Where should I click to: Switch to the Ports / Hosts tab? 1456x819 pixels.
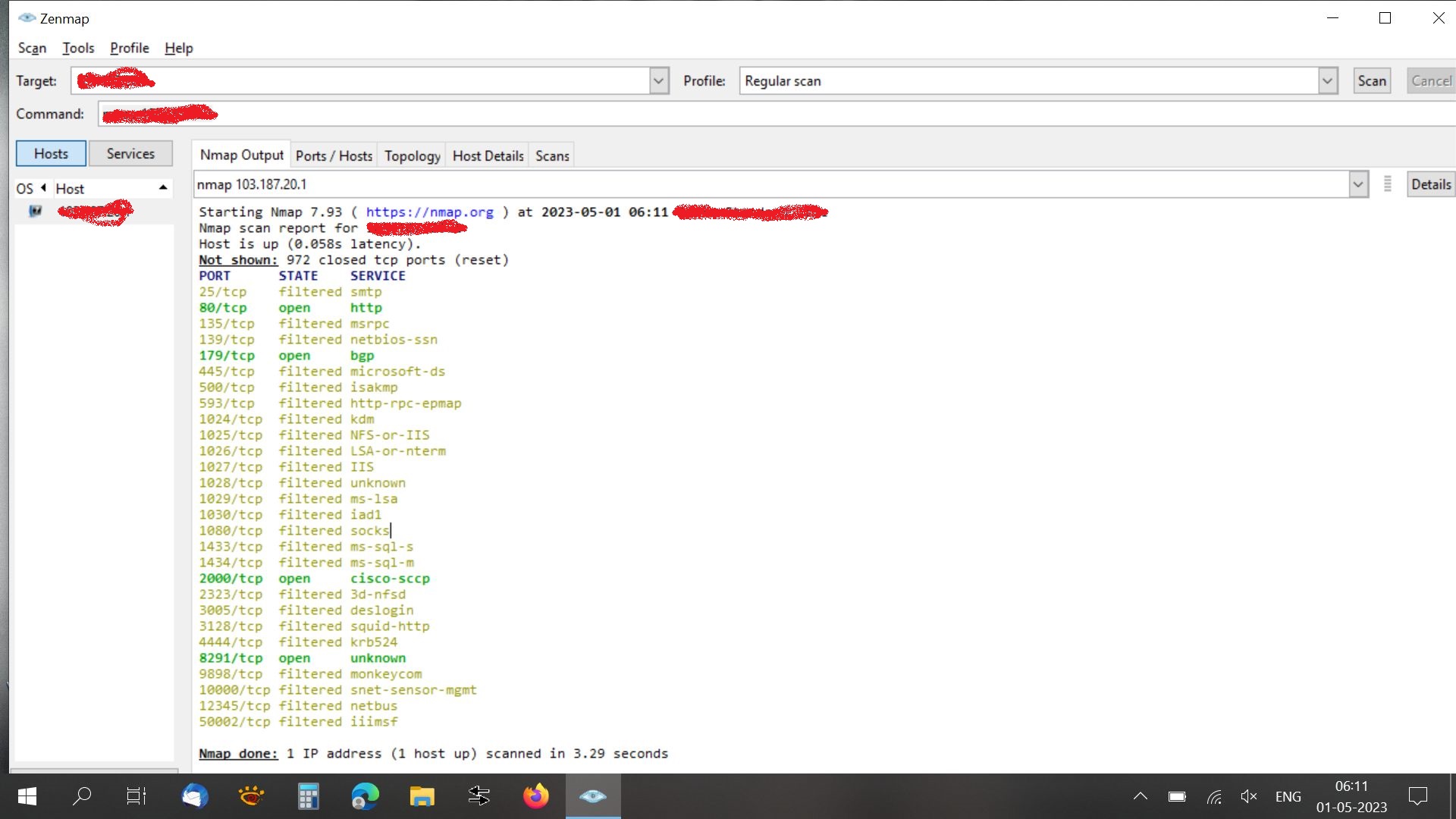pyautogui.click(x=334, y=155)
